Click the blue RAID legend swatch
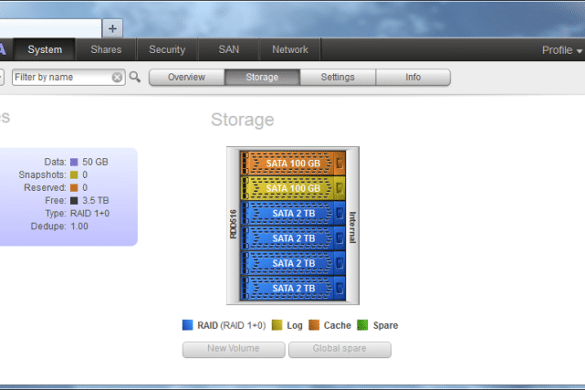585x390 pixels. [187, 325]
